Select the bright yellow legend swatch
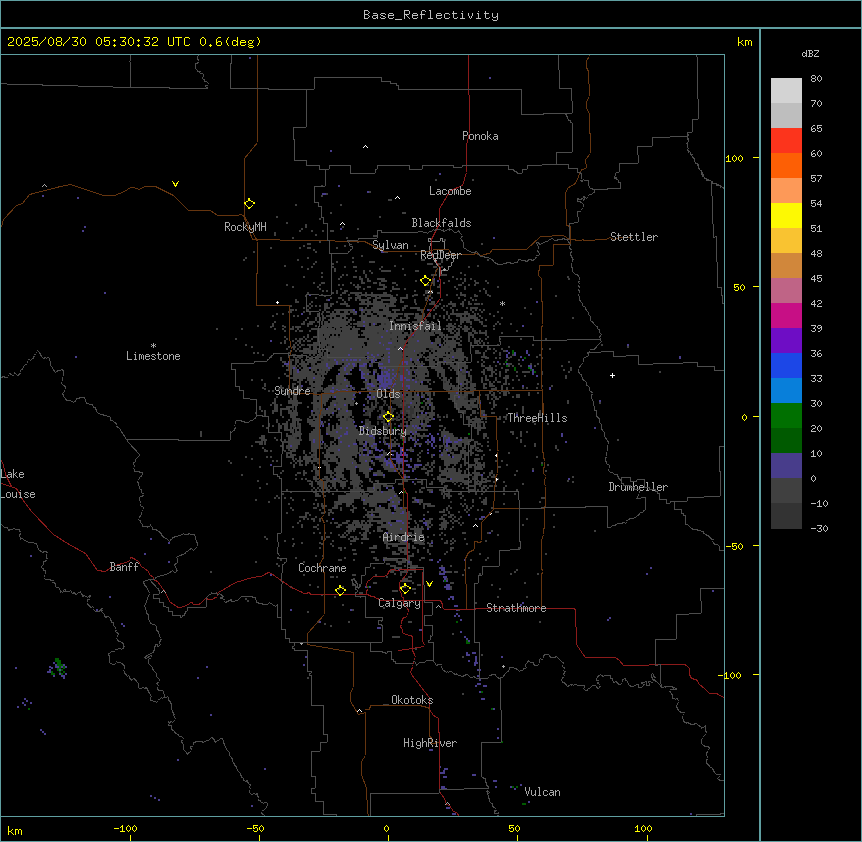862x842 pixels. pos(786,215)
